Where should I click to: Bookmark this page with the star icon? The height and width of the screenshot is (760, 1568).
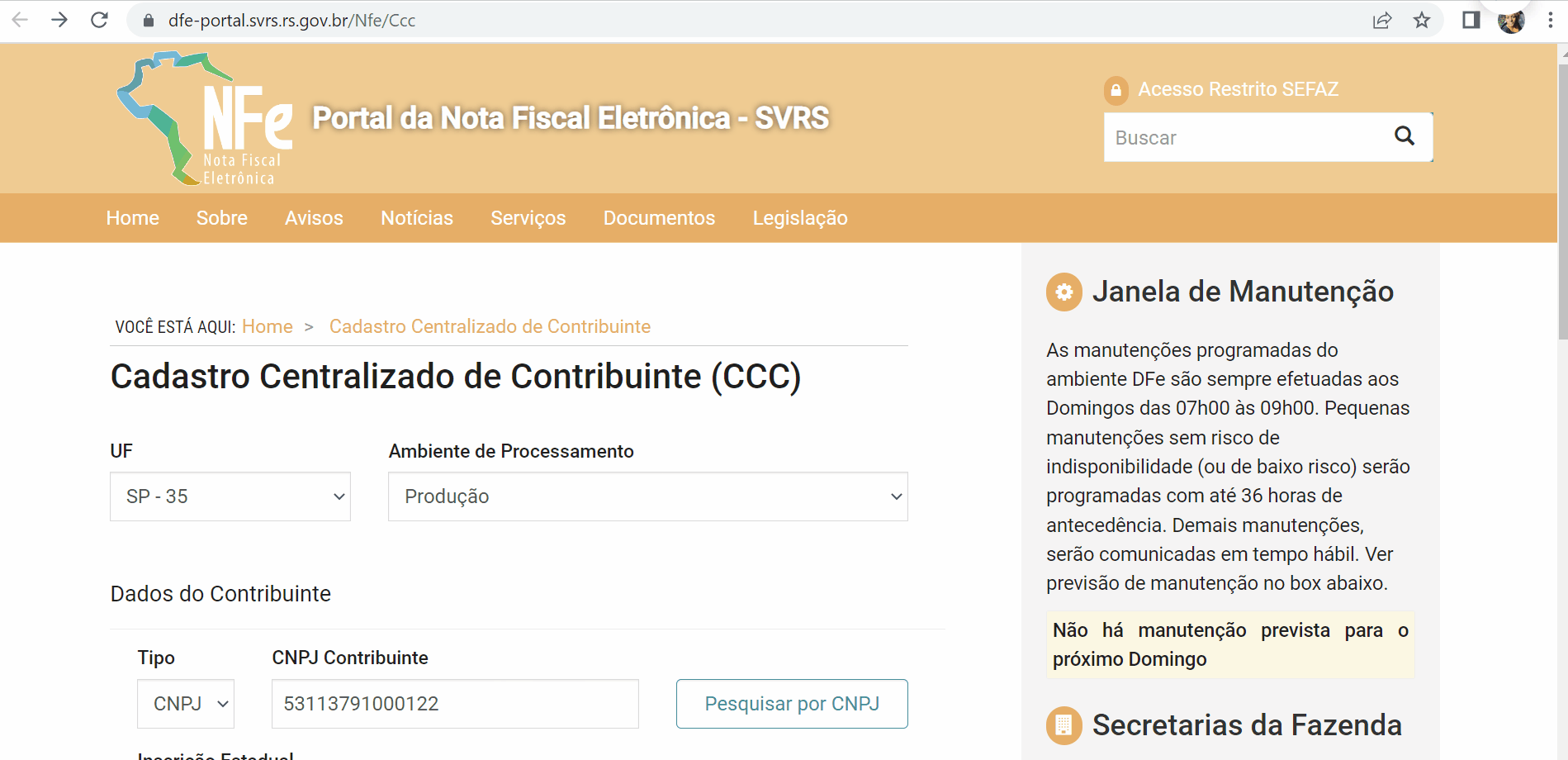pos(1423,21)
